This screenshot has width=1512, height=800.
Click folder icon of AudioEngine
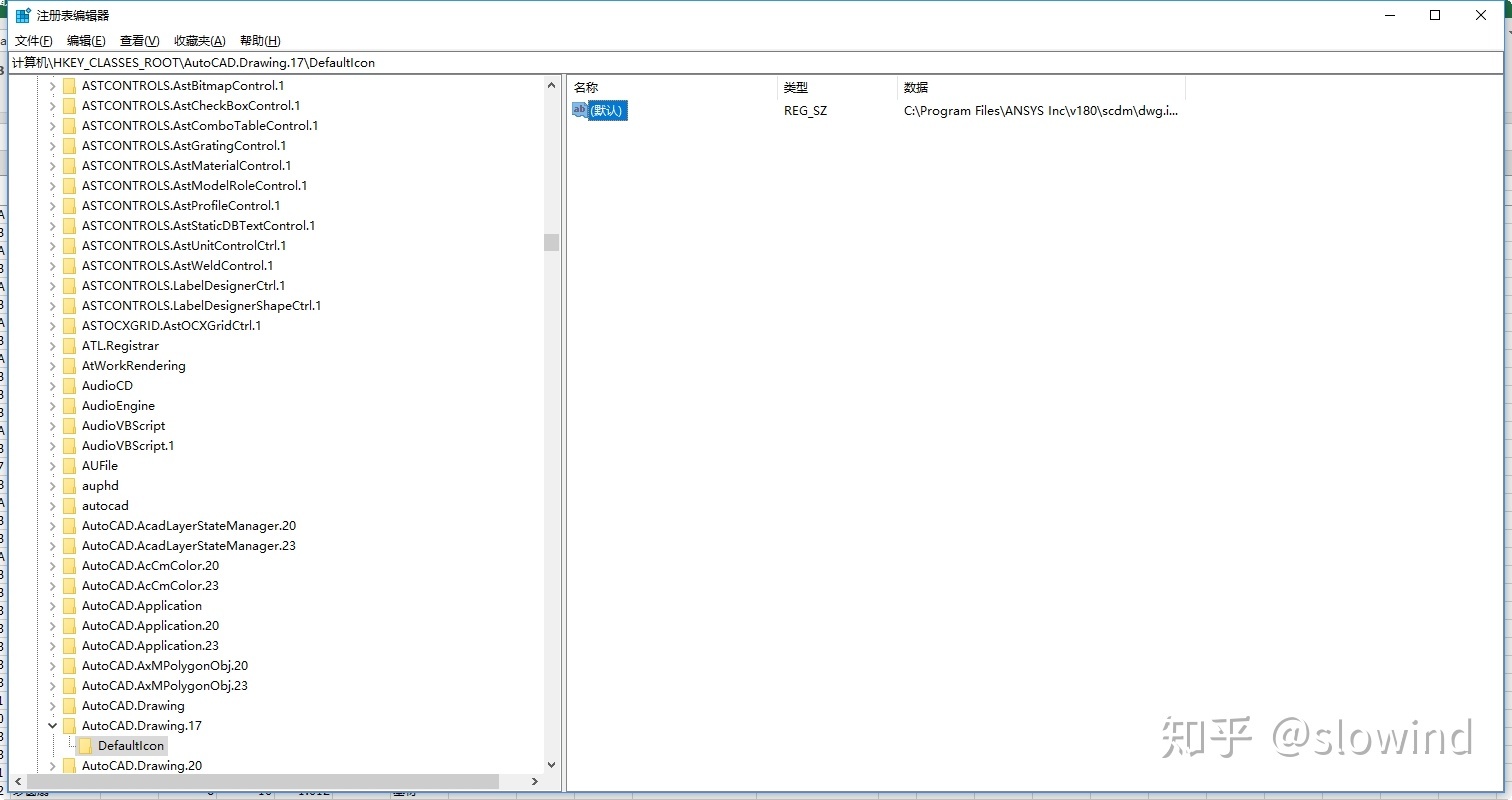click(69, 406)
